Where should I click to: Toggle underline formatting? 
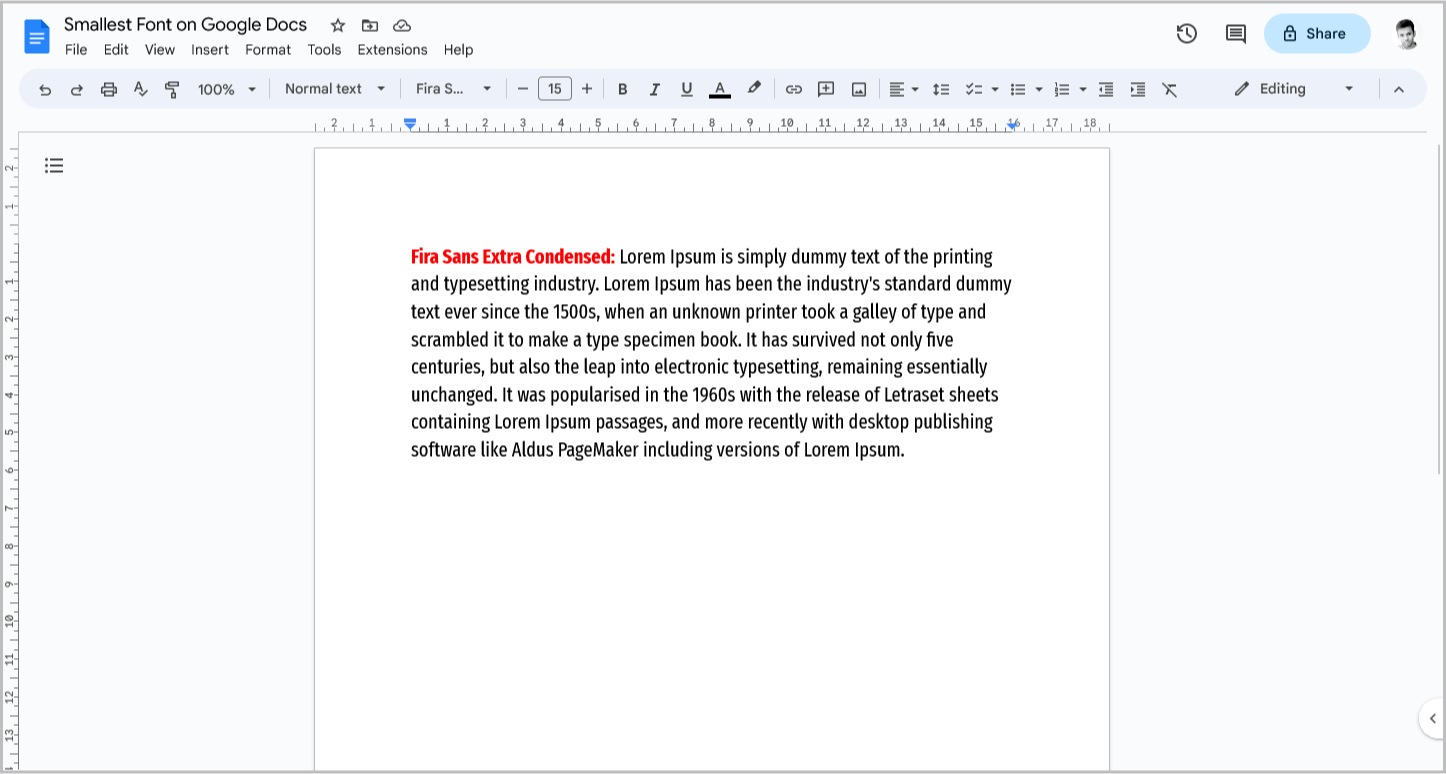tap(687, 89)
